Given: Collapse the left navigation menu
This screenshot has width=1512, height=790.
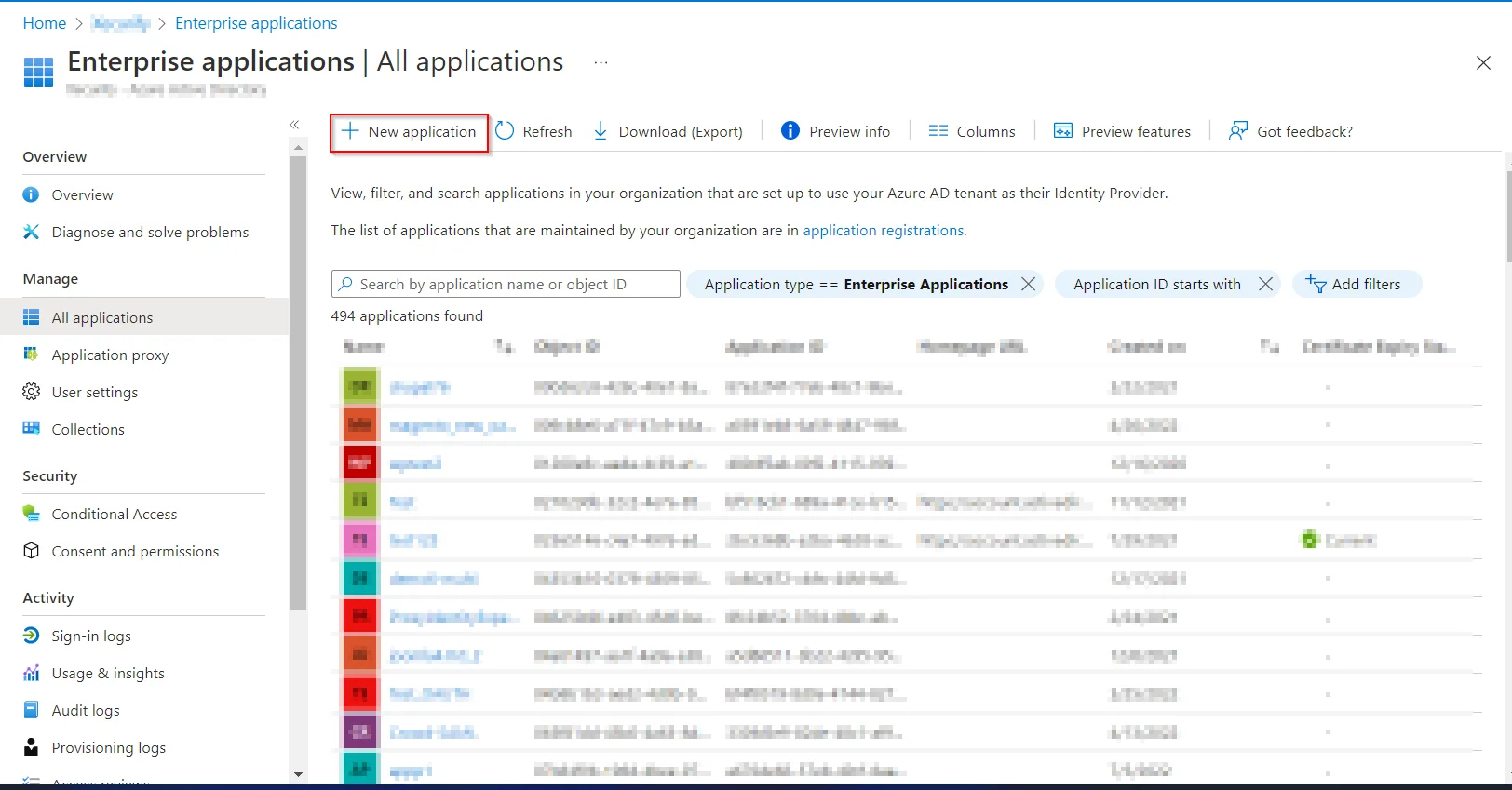Looking at the screenshot, I should tap(294, 125).
